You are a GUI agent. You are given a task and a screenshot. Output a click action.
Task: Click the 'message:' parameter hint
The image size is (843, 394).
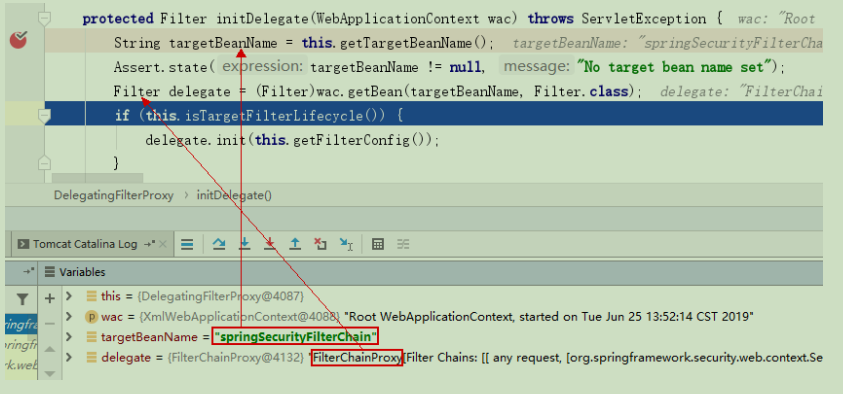(537, 67)
